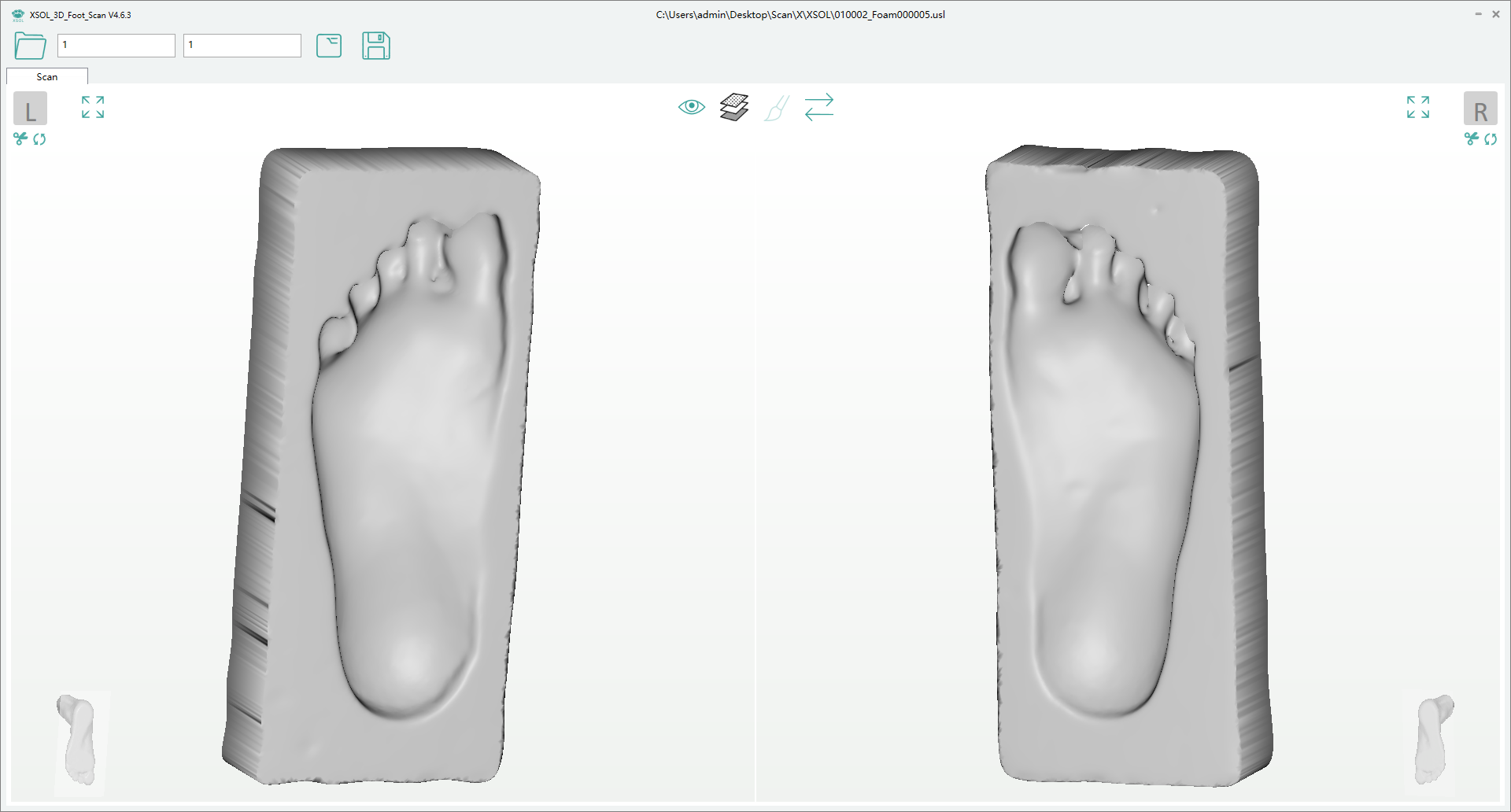The width and height of the screenshot is (1511, 812).
Task: Select the R right-foot button
Action: point(1482,109)
